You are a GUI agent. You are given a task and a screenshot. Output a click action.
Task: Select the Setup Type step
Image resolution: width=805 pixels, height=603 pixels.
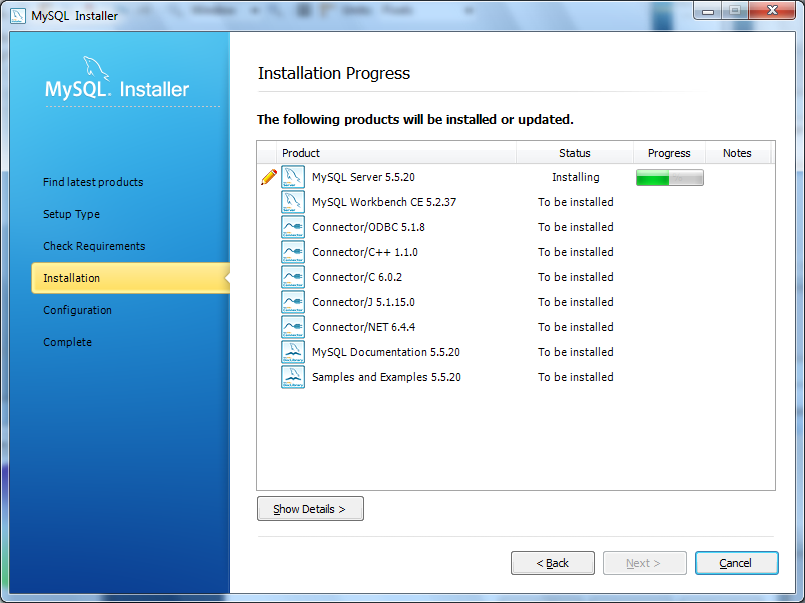click(x=71, y=214)
